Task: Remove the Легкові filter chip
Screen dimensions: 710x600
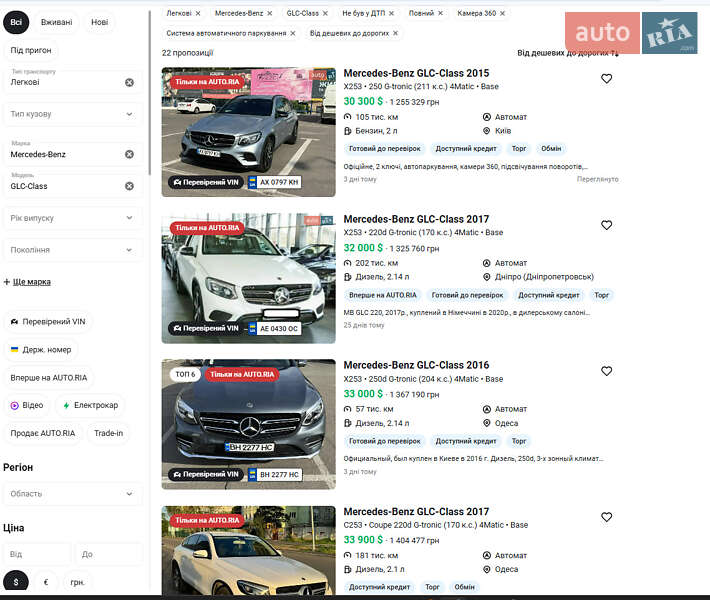Action: click(198, 14)
